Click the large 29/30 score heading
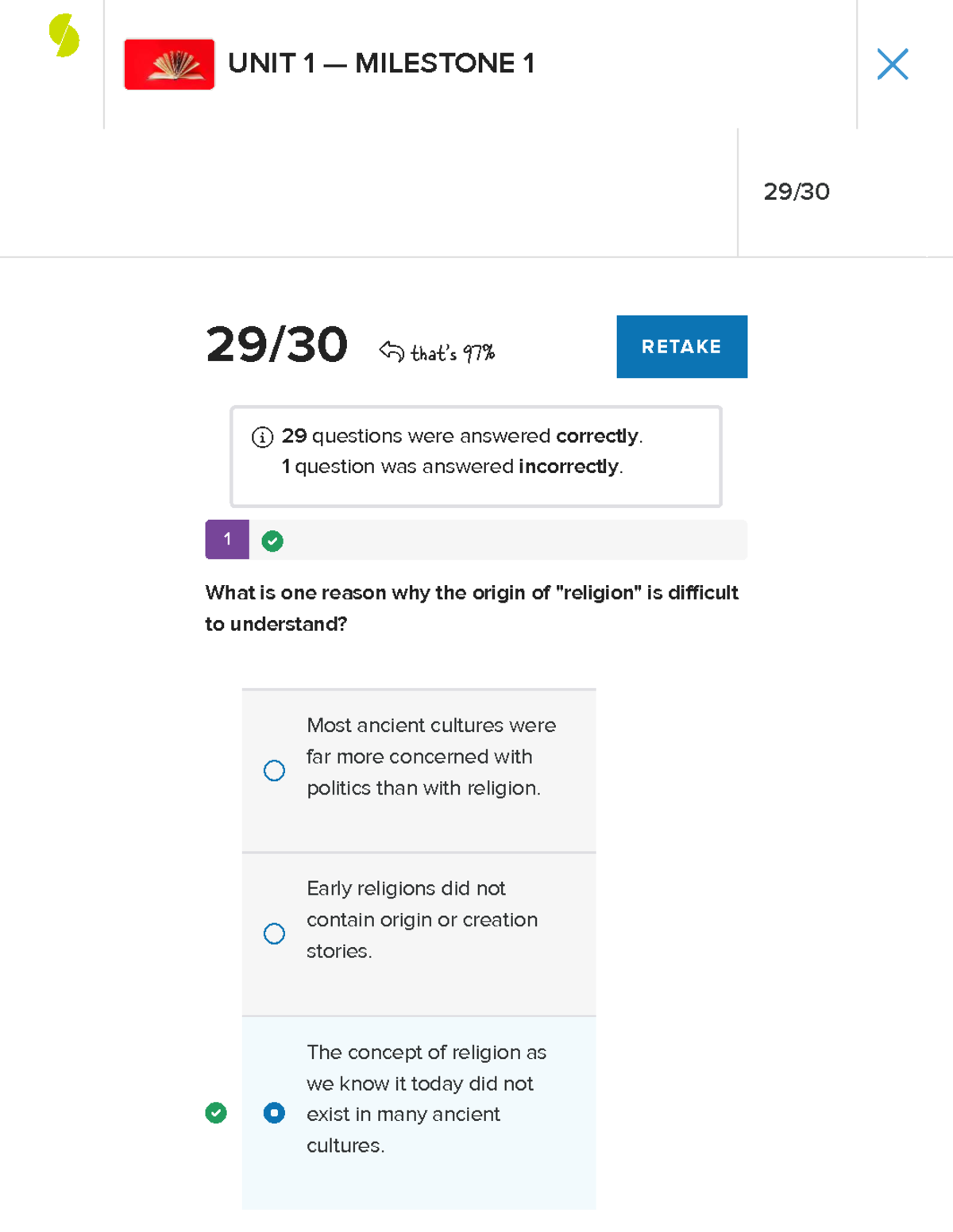 [x=277, y=345]
